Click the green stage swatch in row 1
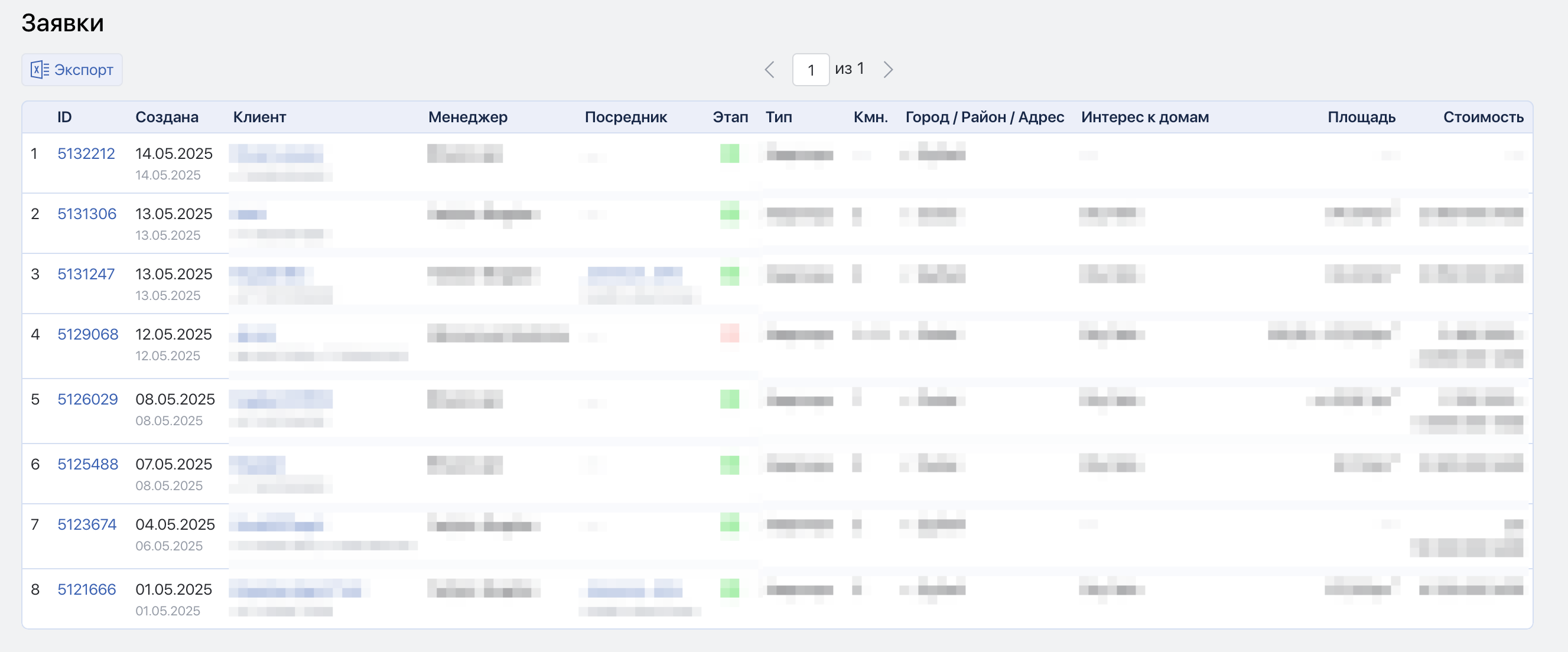Image resolution: width=1568 pixels, height=652 pixels. point(729,154)
